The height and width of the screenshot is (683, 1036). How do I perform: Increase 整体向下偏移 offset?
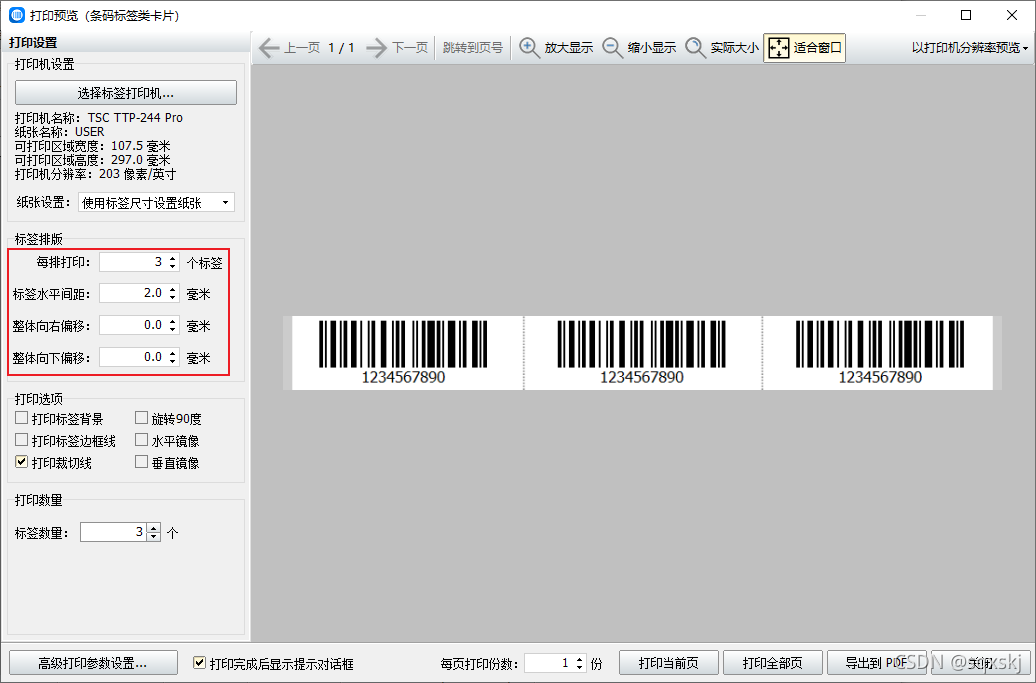(172, 353)
